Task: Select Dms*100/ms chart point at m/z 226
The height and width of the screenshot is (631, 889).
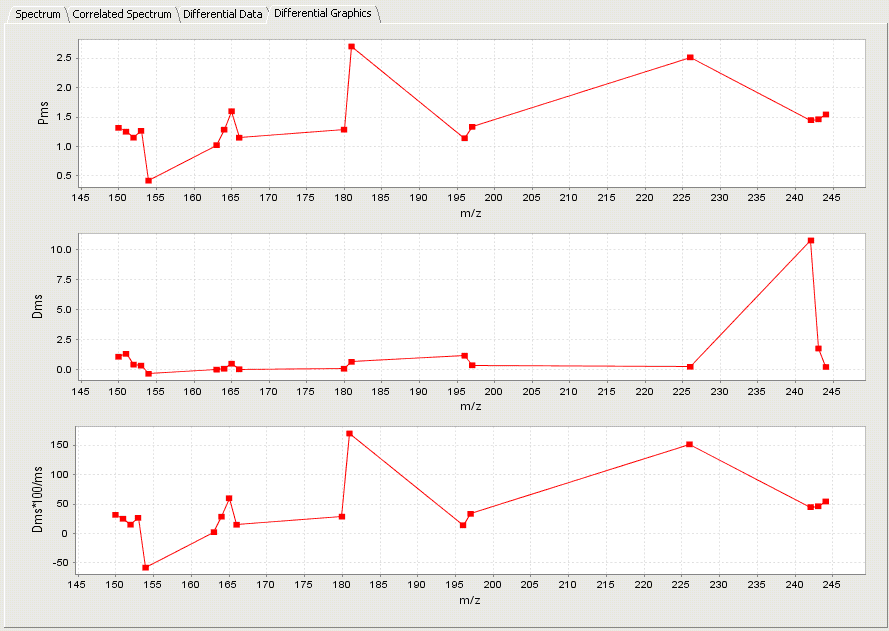Action: click(690, 444)
